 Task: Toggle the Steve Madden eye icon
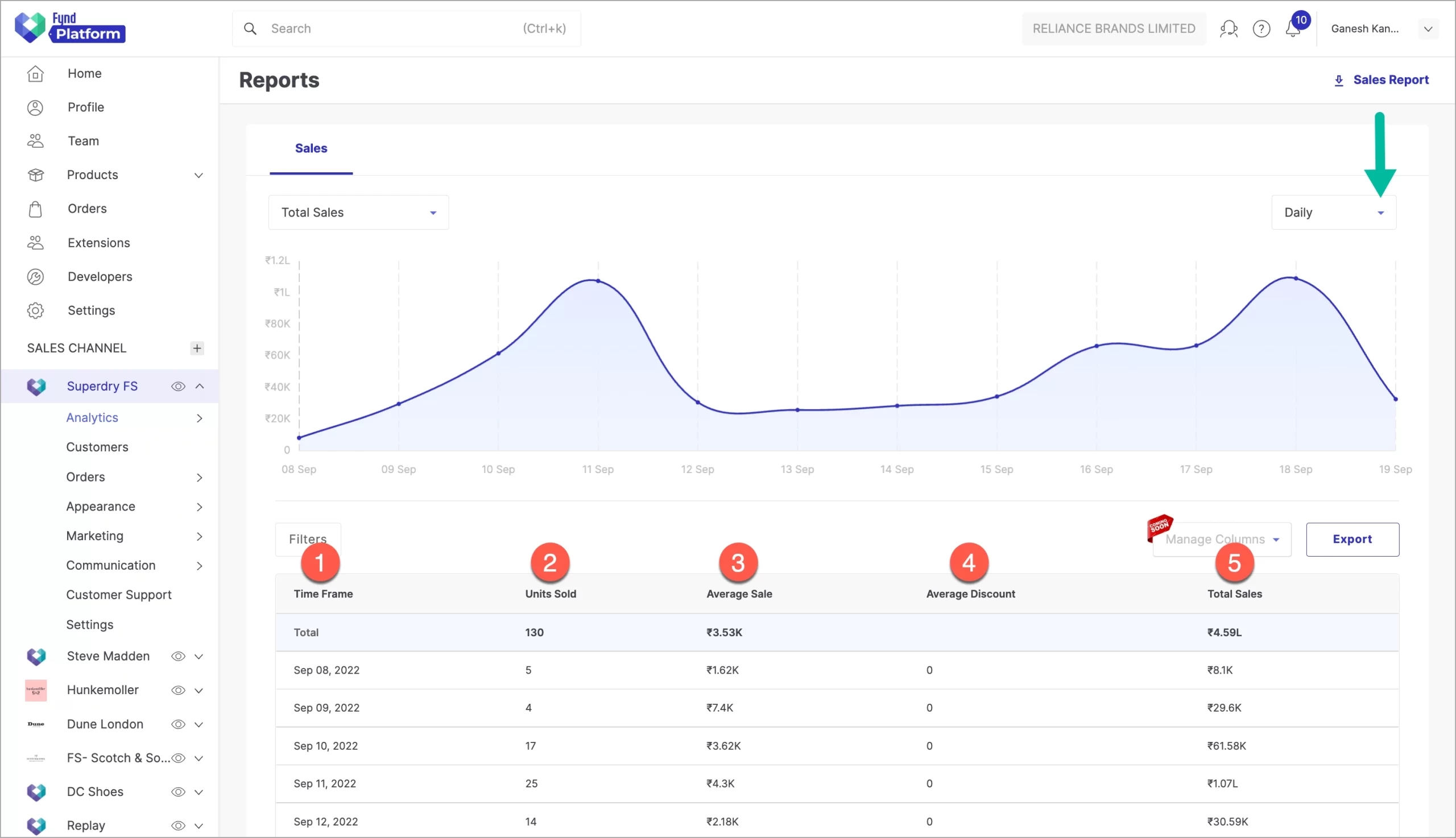[x=179, y=656]
